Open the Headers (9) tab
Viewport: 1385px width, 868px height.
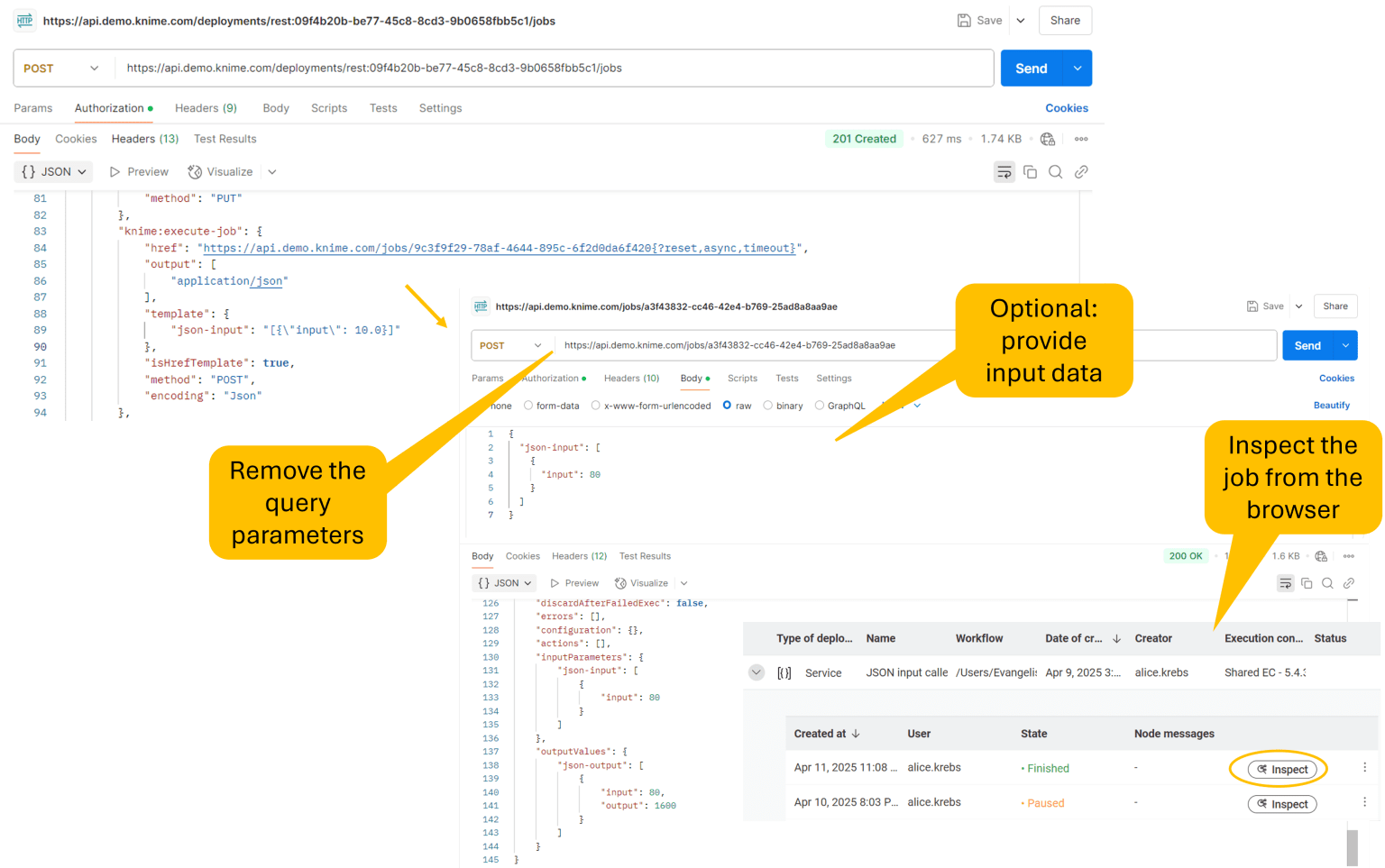pos(206,108)
